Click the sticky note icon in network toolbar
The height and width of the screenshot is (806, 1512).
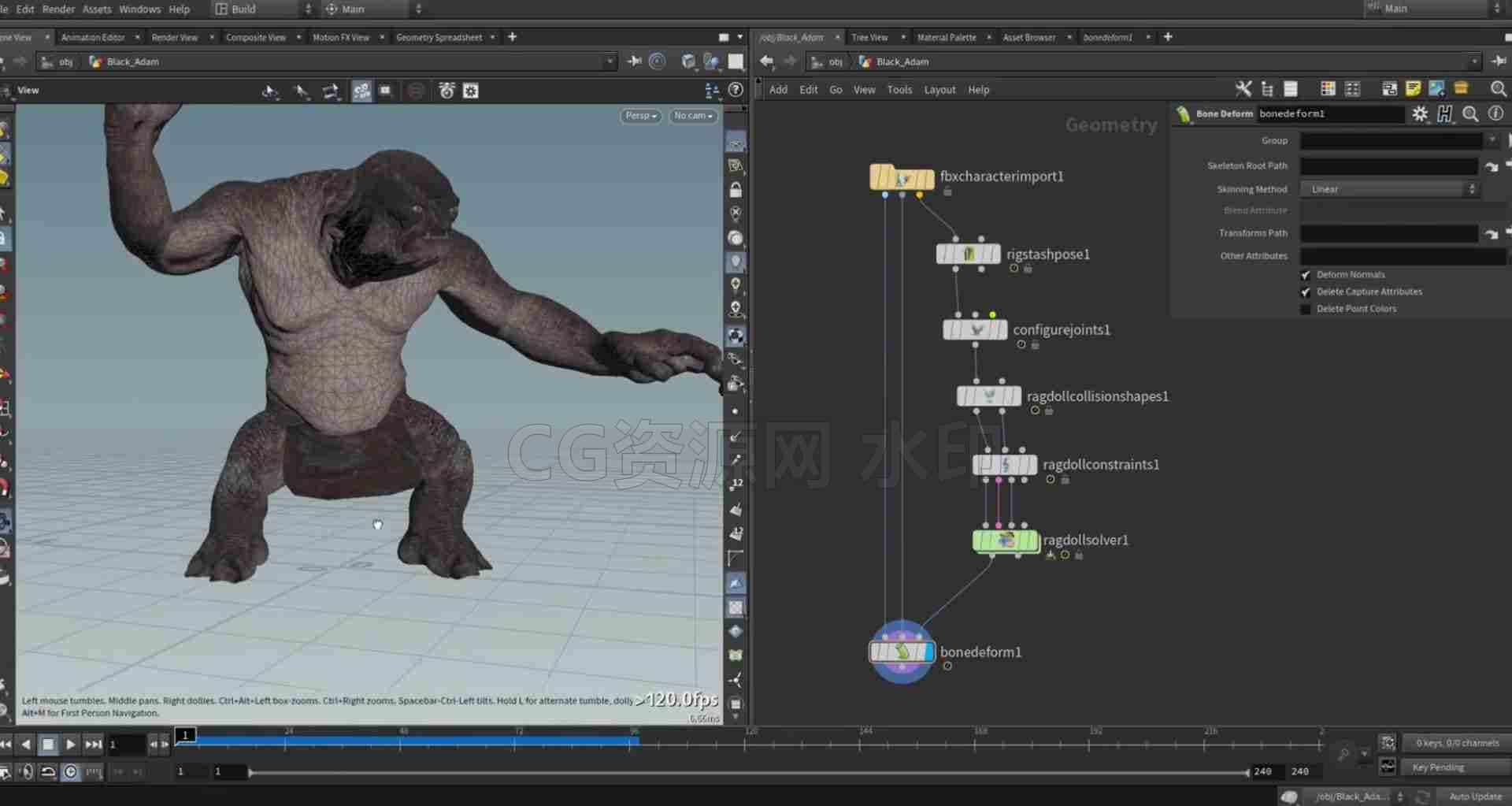click(1414, 89)
